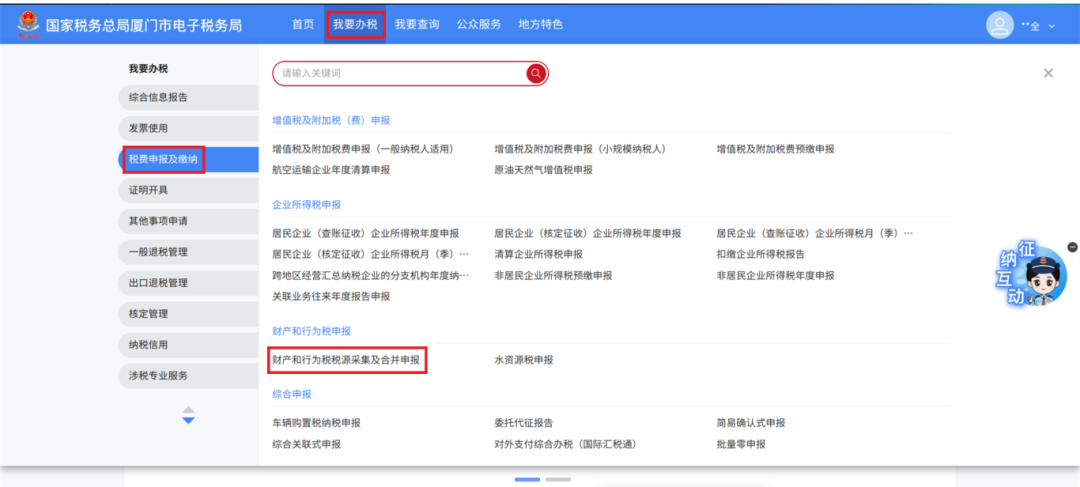Open 增值税及附加税费预缴申报

tap(775, 149)
